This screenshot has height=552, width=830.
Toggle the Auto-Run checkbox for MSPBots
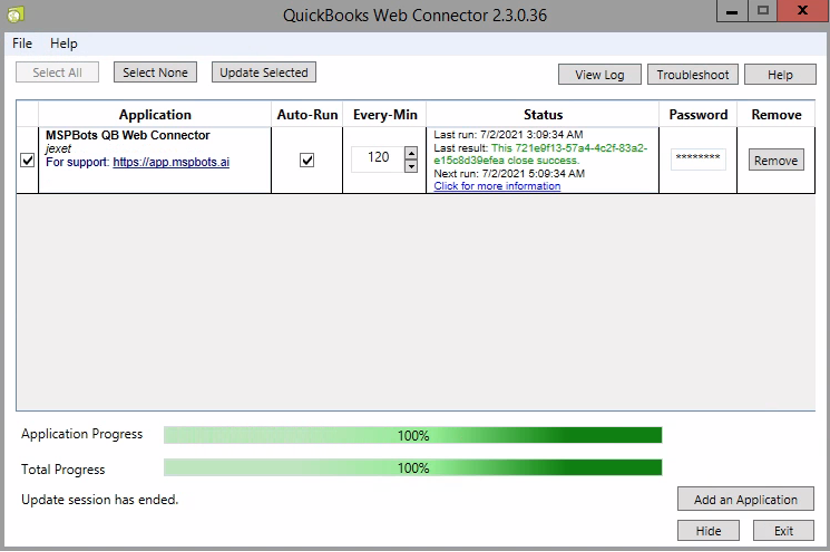coord(306,160)
